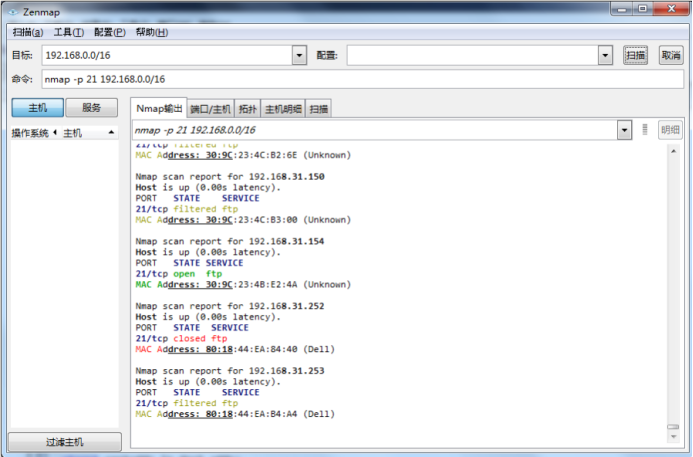Click the 过滤主机 filter hosts button
Screen dimensions: 693x457
click(65, 442)
